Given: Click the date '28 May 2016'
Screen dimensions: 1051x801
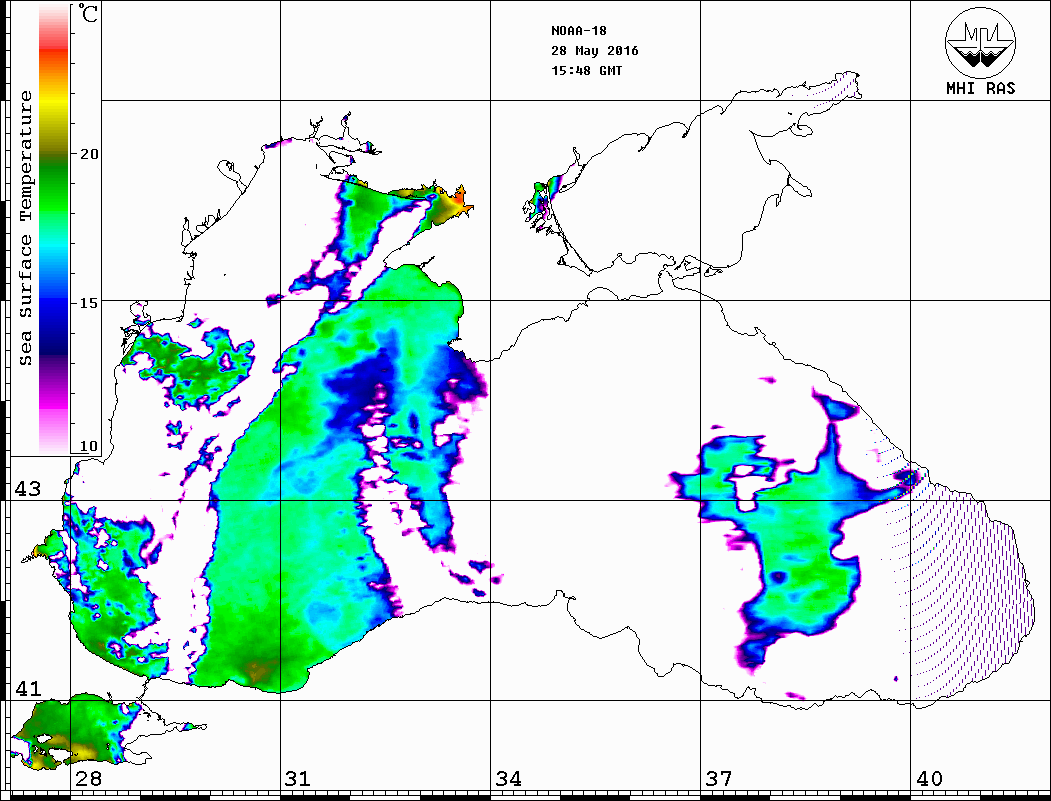Looking at the screenshot, I should tap(595, 51).
